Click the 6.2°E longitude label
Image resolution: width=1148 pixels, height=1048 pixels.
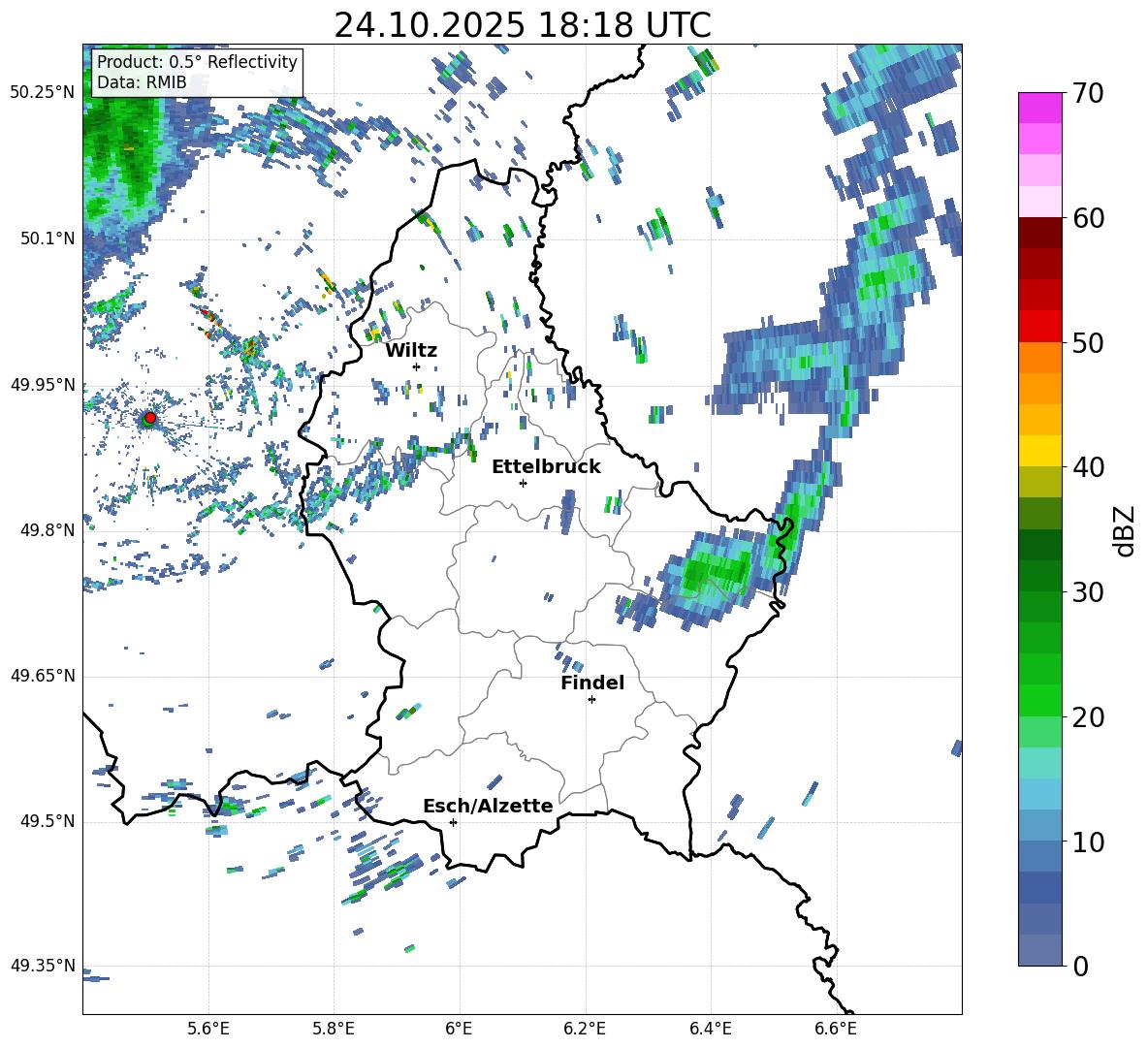585,1029
